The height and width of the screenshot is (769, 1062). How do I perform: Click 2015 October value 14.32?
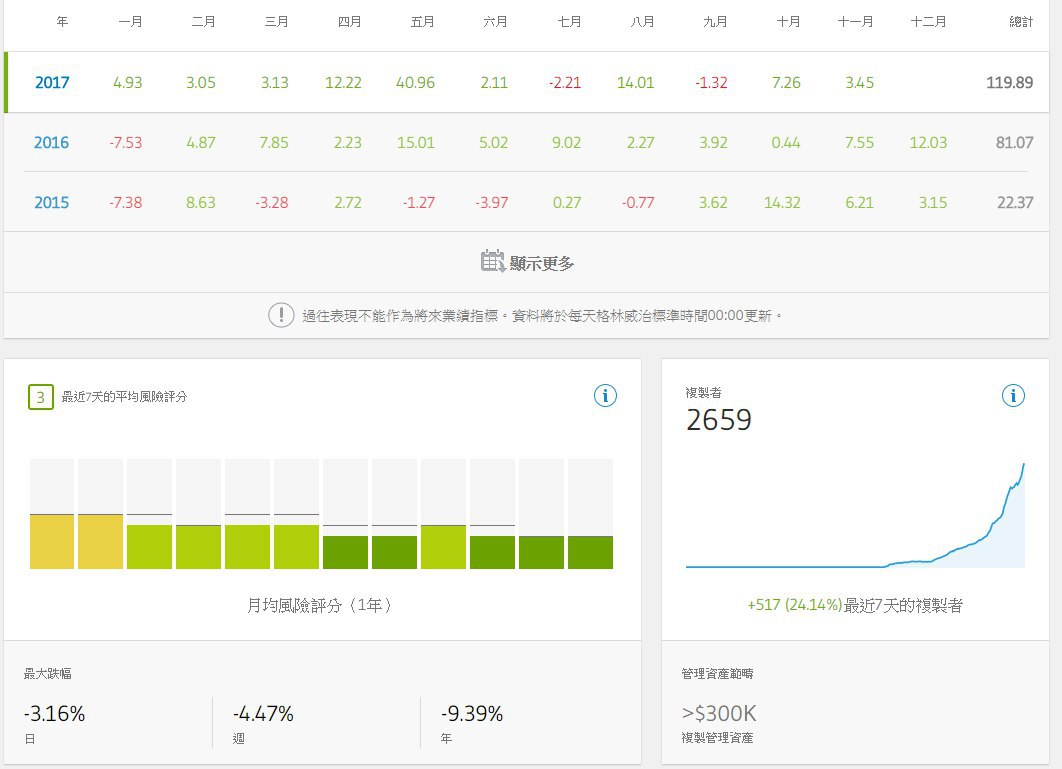coord(782,203)
